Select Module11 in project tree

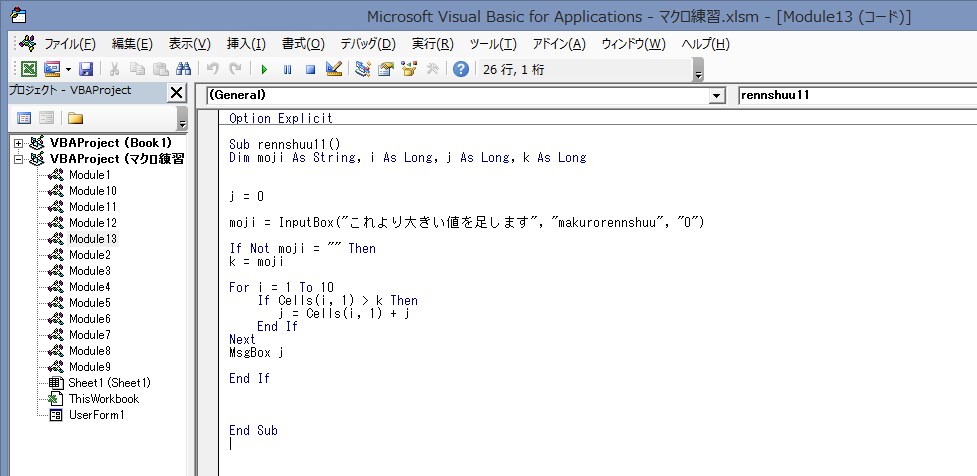pyautogui.click(x=92, y=207)
